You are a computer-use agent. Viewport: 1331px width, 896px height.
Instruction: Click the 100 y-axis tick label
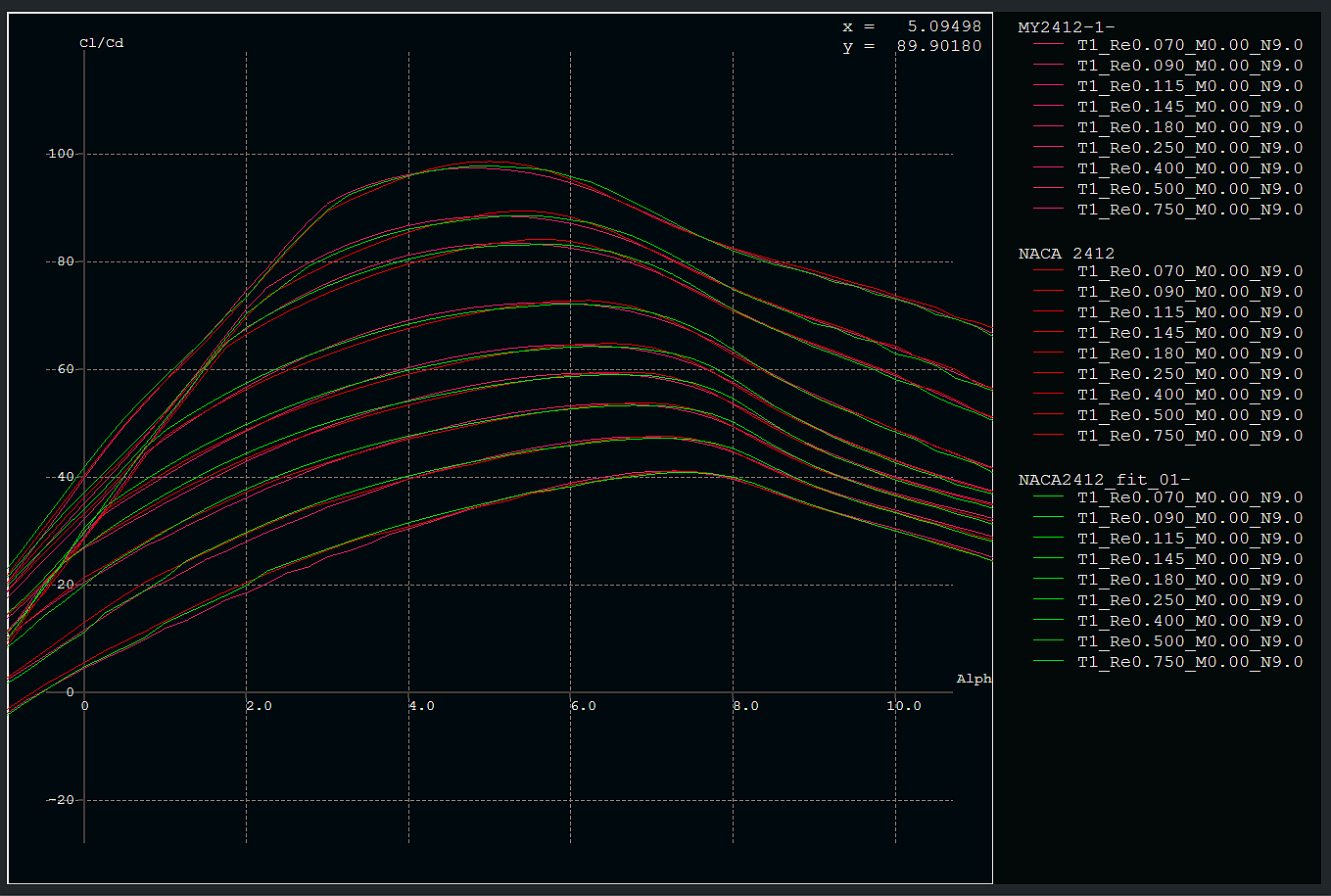tap(60, 154)
